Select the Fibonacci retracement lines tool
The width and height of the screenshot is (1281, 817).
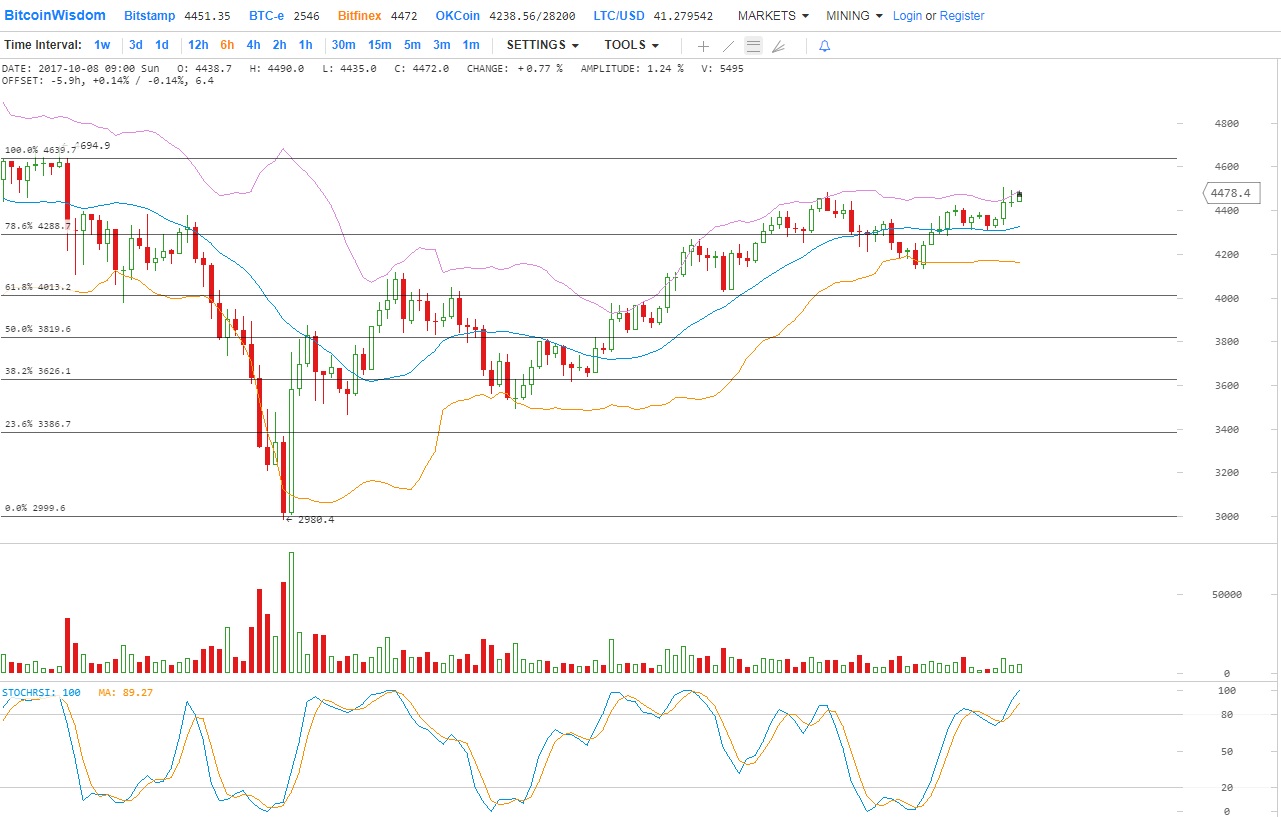coord(753,46)
